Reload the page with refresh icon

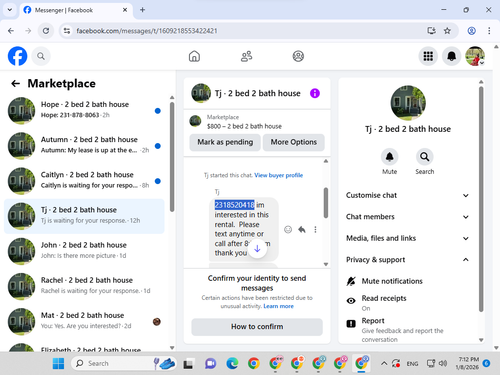coord(46,31)
